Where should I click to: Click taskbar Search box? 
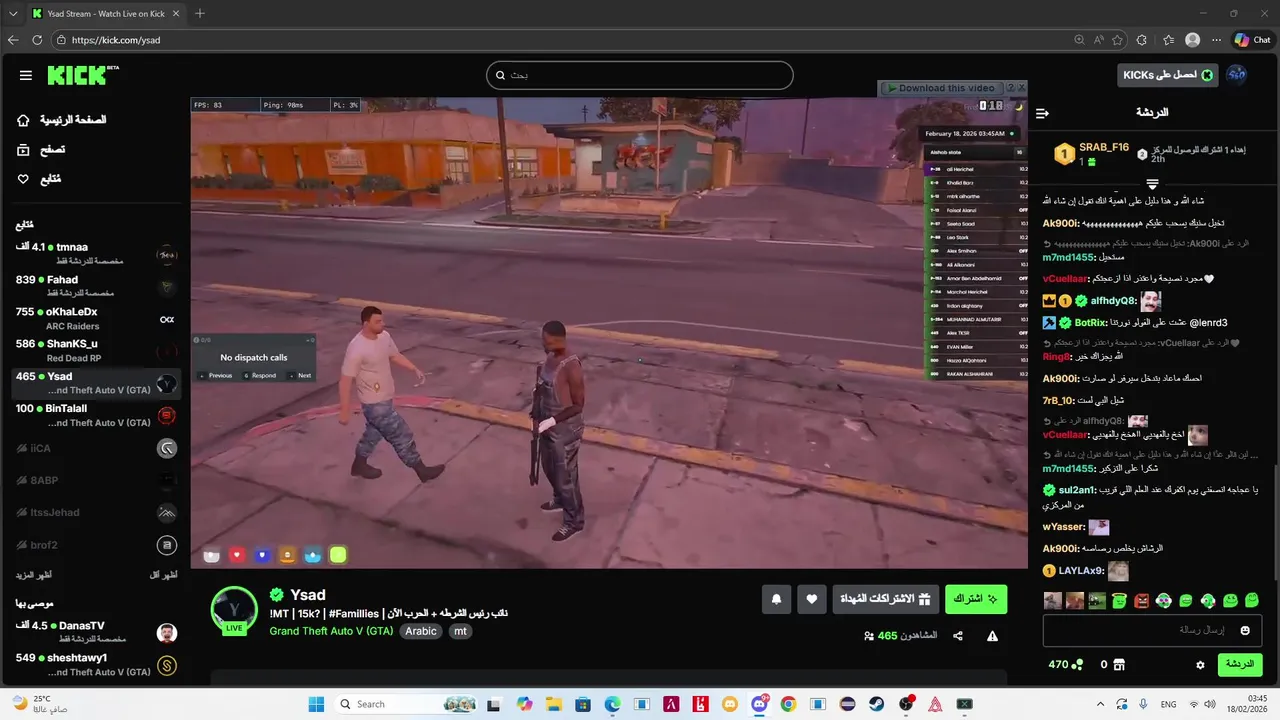coord(408,704)
